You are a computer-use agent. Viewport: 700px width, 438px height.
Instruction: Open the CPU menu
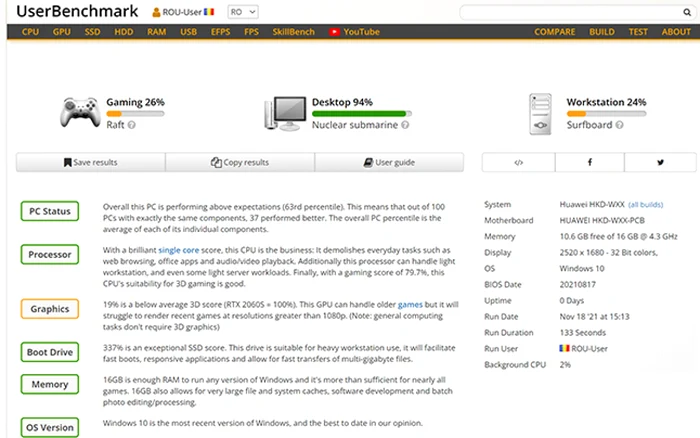click(x=30, y=32)
